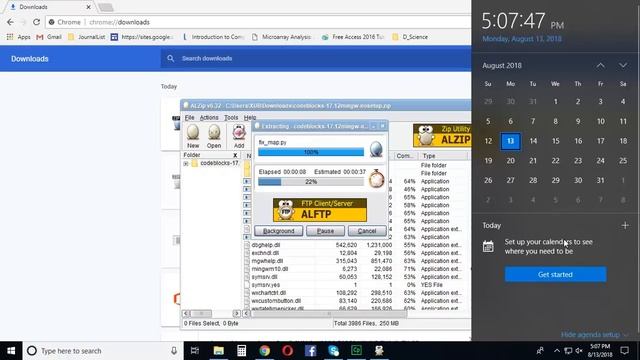Open Facebook app from the taskbar
Viewport: 640px width, 360px height.
click(x=310, y=351)
